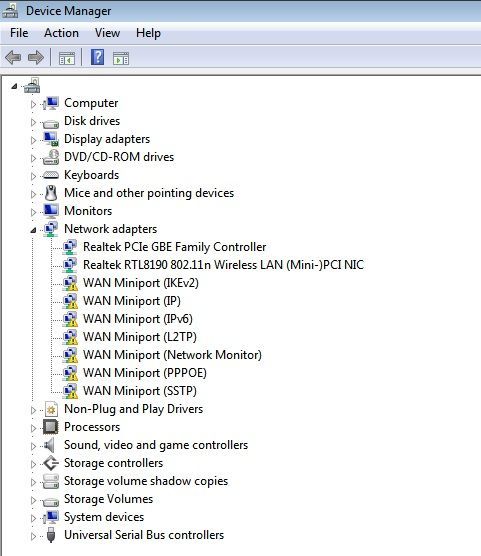Click the Display adapters icon
Viewport: 481px width, 556px height.
click(51, 139)
